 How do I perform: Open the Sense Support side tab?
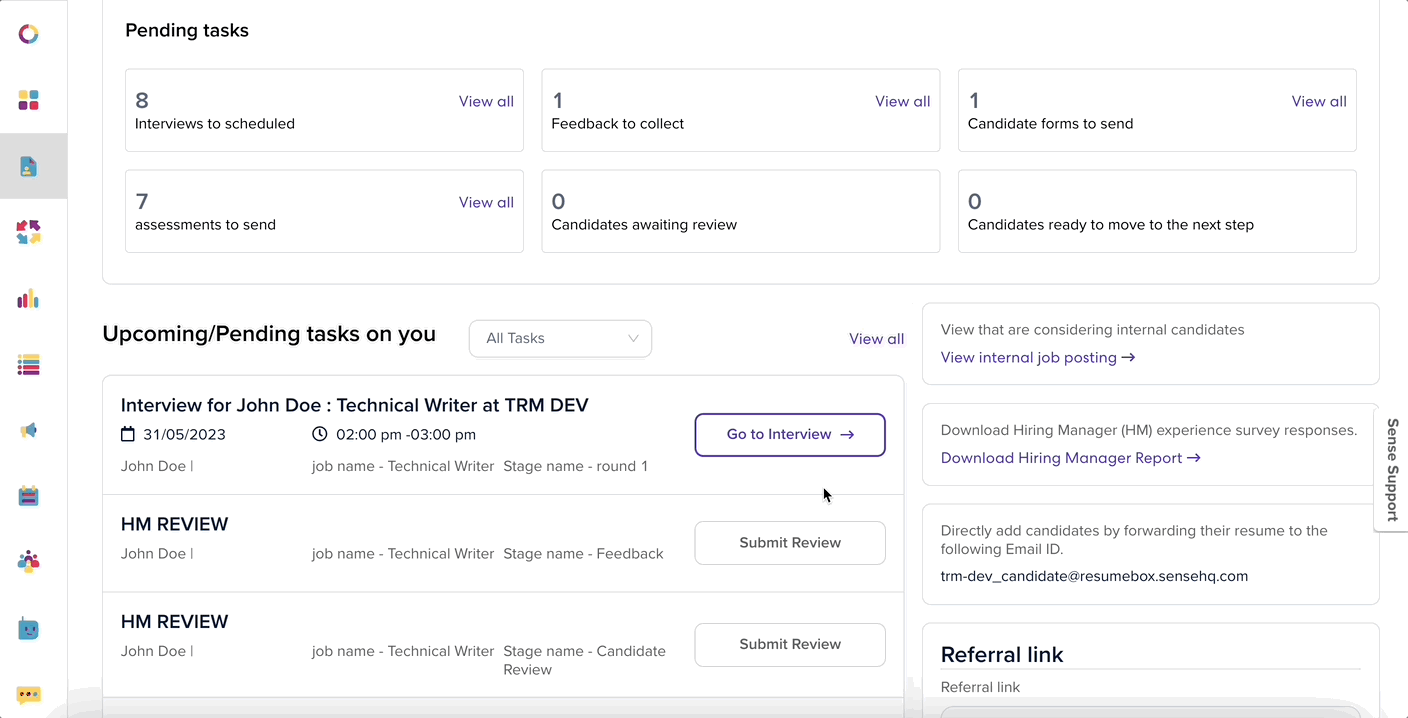(1391, 470)
